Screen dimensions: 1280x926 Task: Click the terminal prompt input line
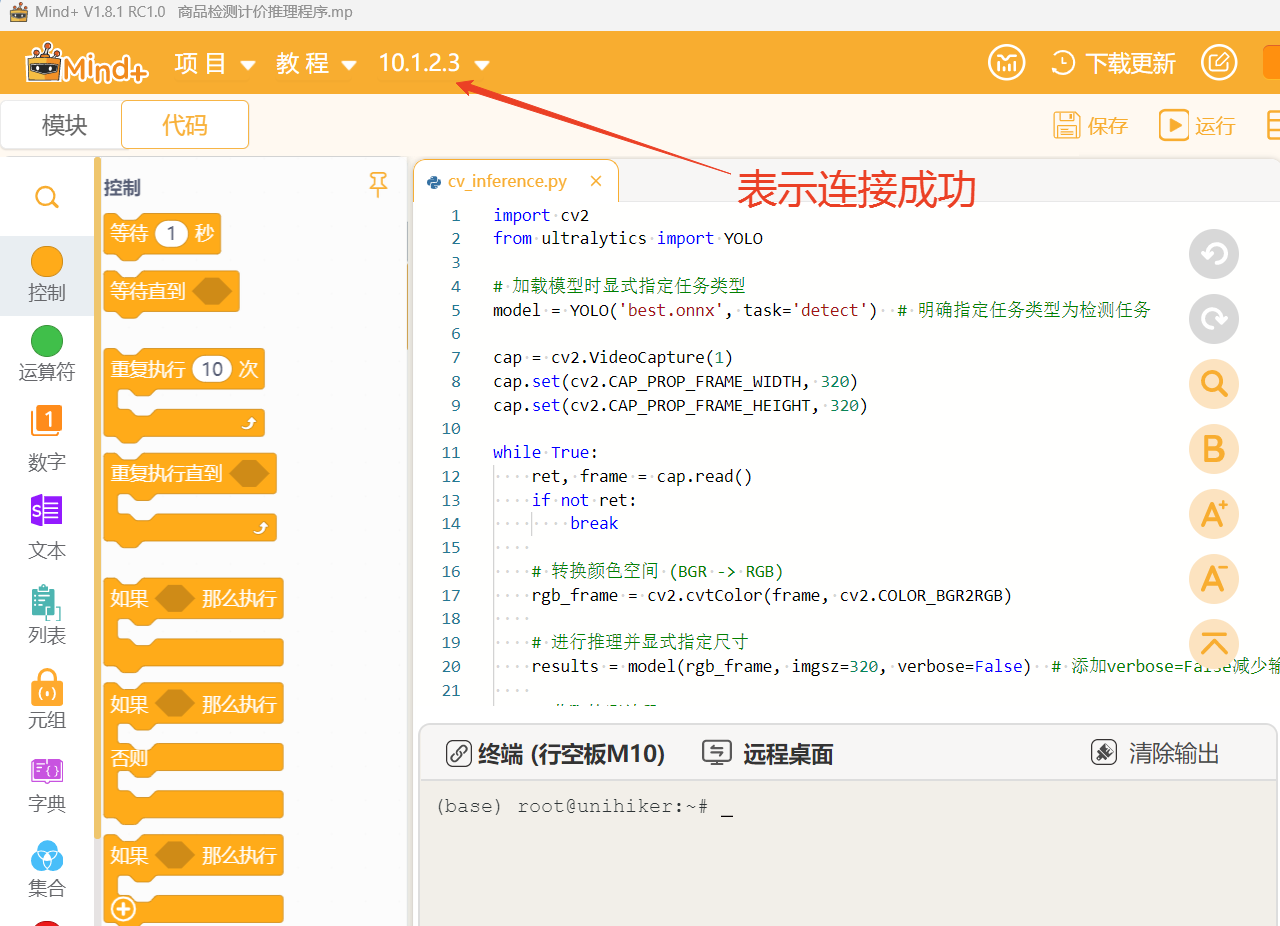[x=585, y=807]
